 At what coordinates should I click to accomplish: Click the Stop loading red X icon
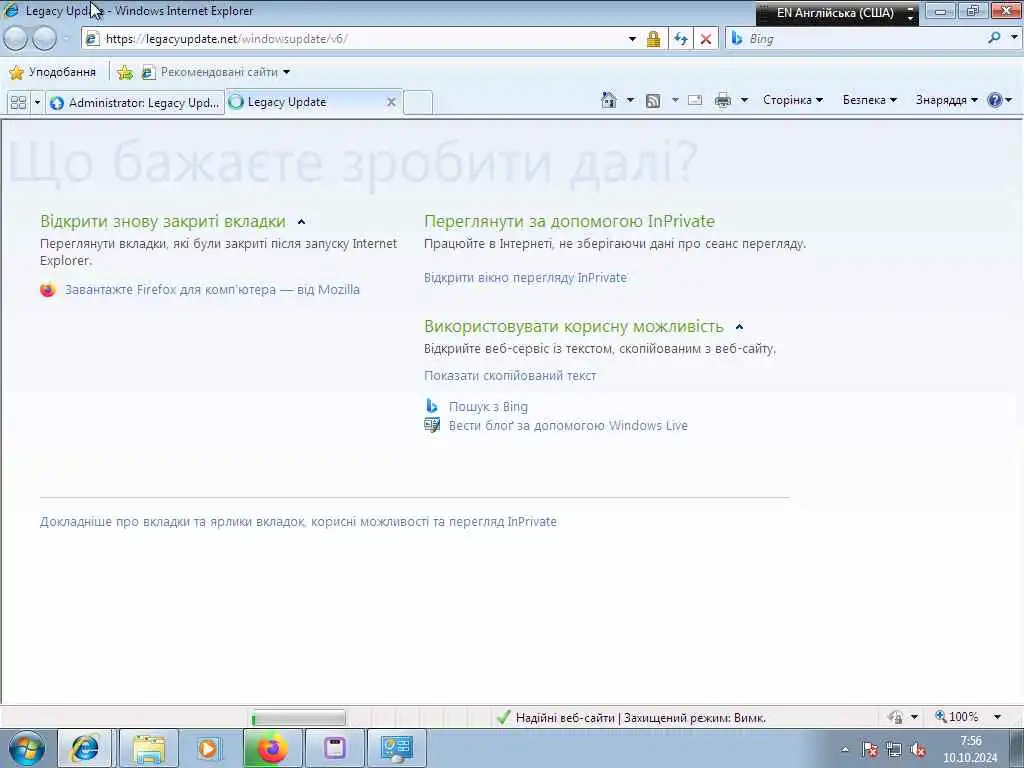pos(705,39)
